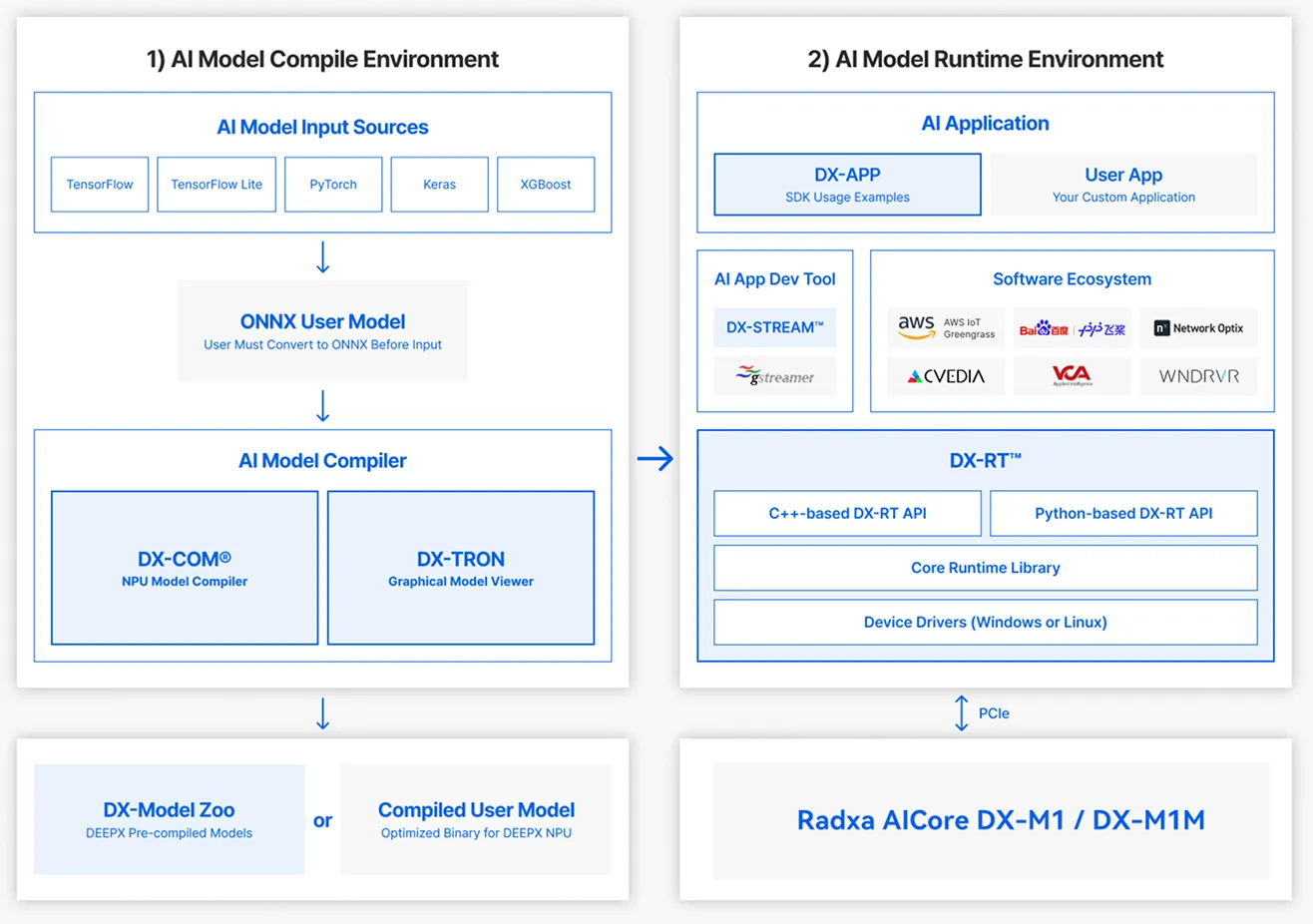Screen dimensions: 1313x924
Task: Open the DX-TRON Graphical Model Viewer box
Action: pos(461,568)
